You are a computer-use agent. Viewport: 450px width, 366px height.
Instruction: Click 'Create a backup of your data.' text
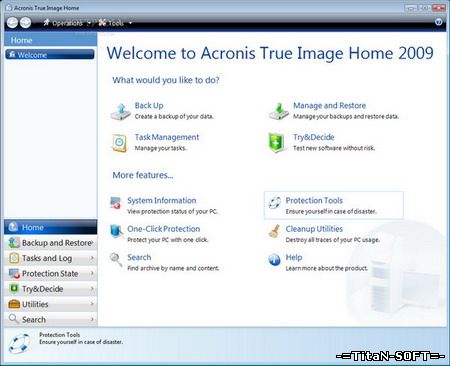(174, 116)
